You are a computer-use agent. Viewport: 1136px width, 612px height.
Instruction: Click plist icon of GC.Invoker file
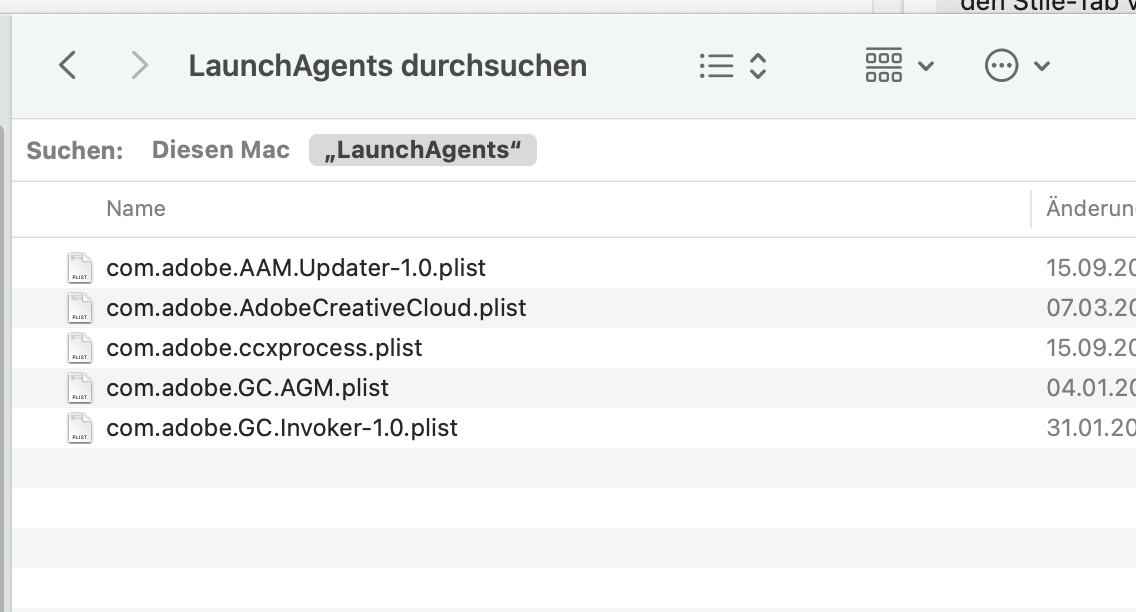[80, 427]
